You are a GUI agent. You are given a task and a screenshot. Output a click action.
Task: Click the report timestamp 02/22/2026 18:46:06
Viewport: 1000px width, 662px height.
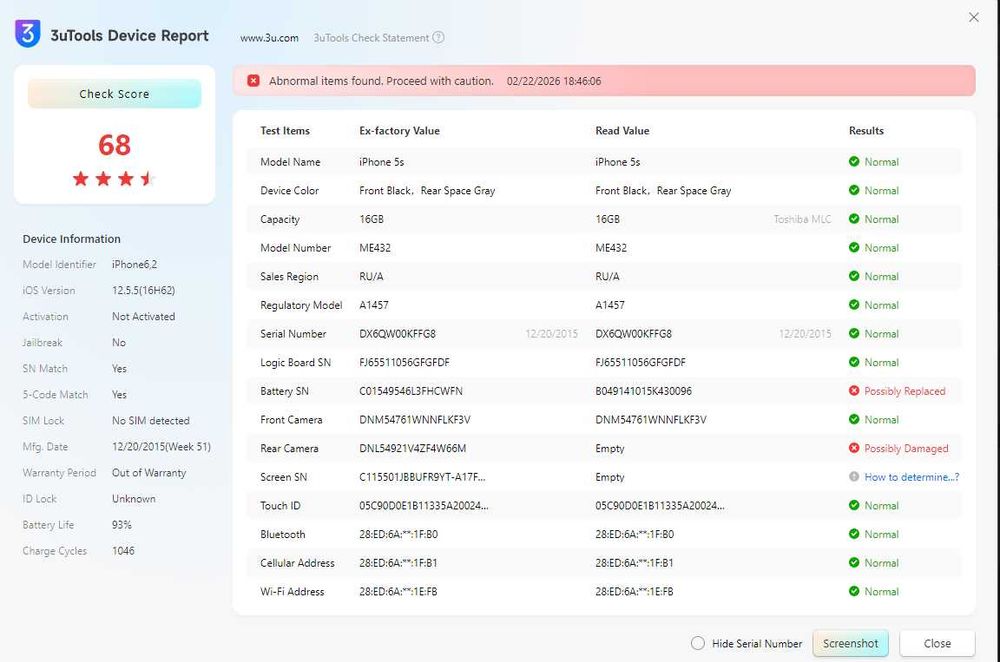554,81
